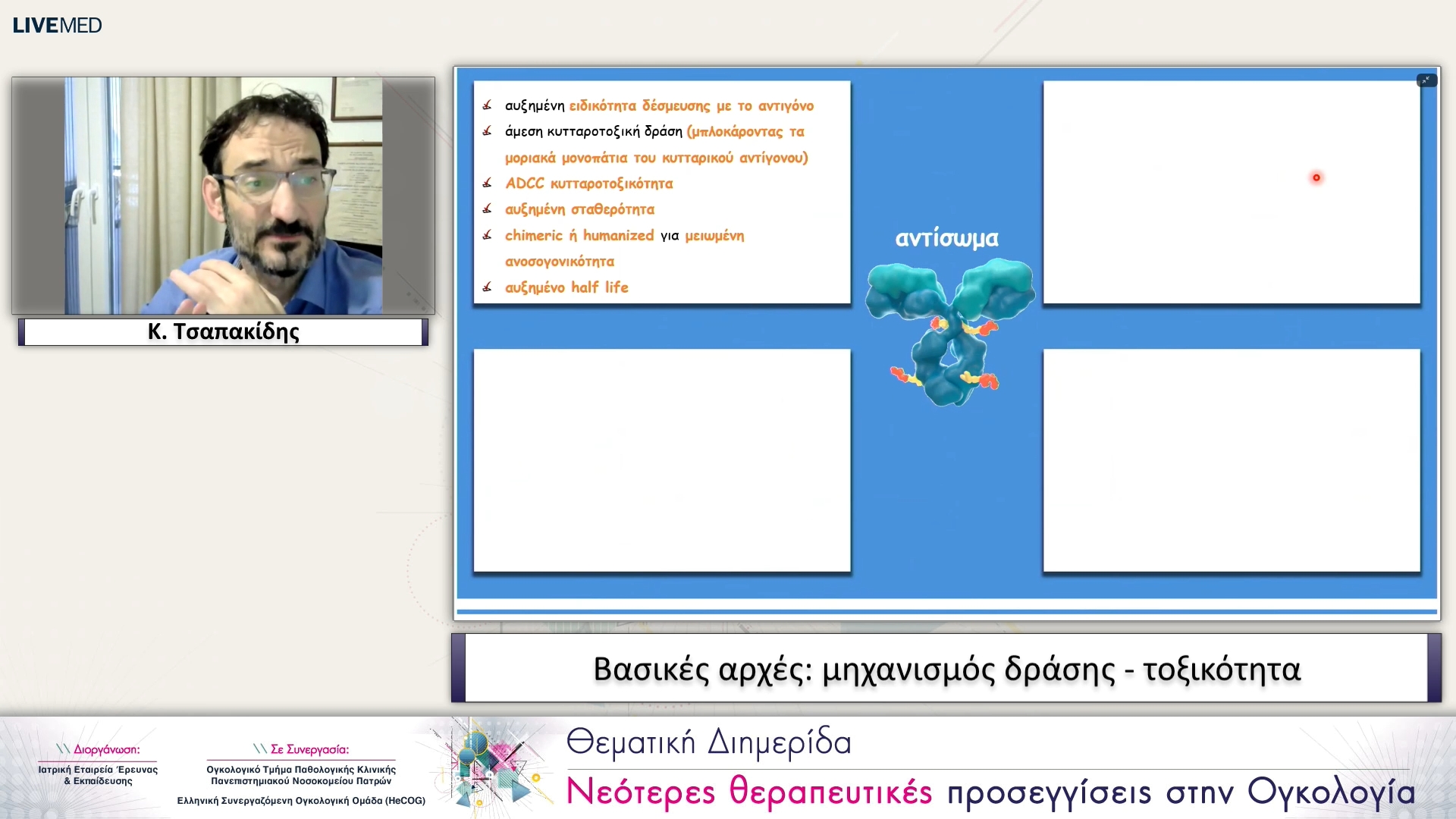This screenshot has height=819, width=1456.
Task: Click the checkmark beside αυξημένο half life
Action: (x=487, y=287)
